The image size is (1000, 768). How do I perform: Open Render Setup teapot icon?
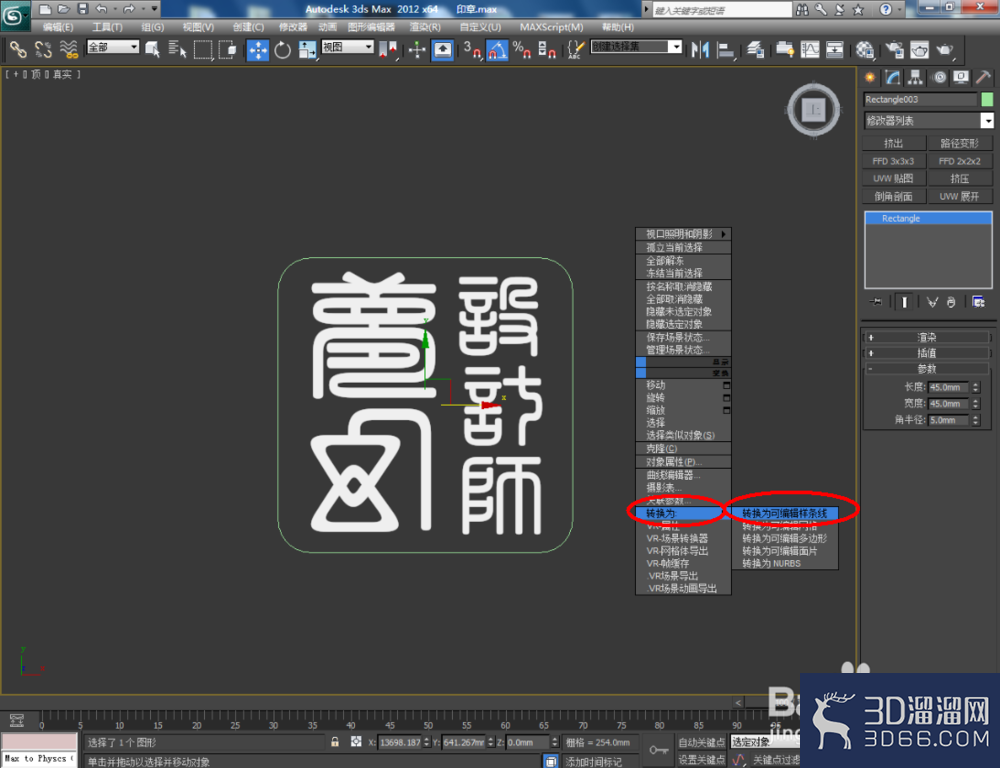click(x=894, y=50)
